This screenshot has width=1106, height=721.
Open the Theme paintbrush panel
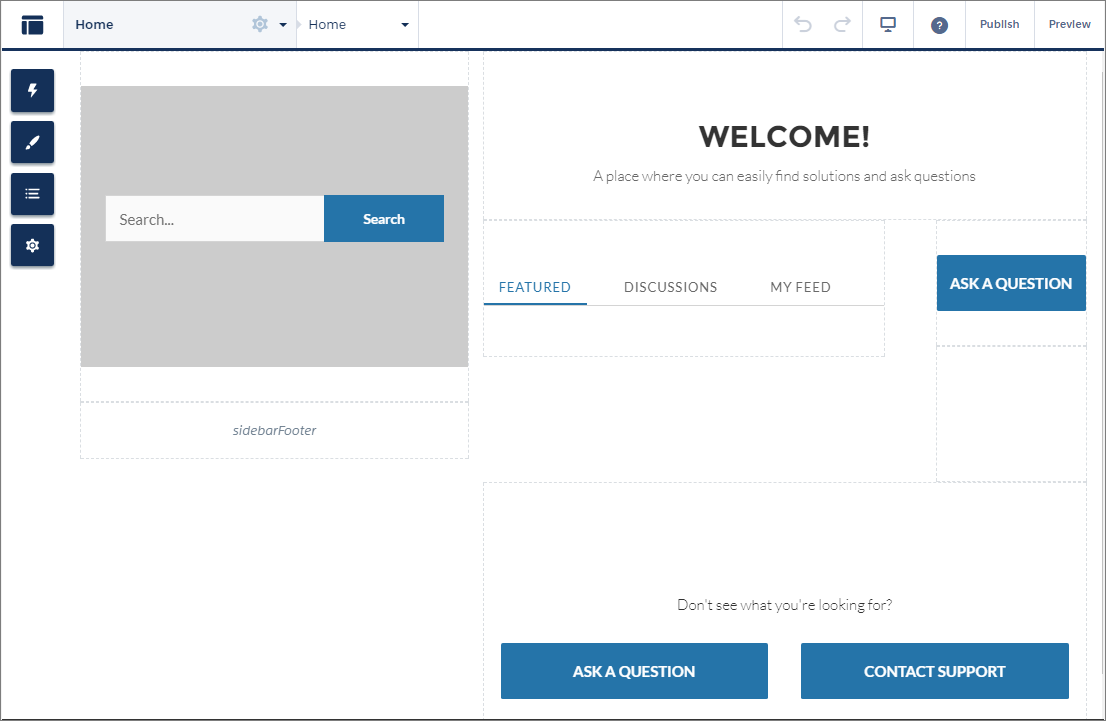click(32, 142)
